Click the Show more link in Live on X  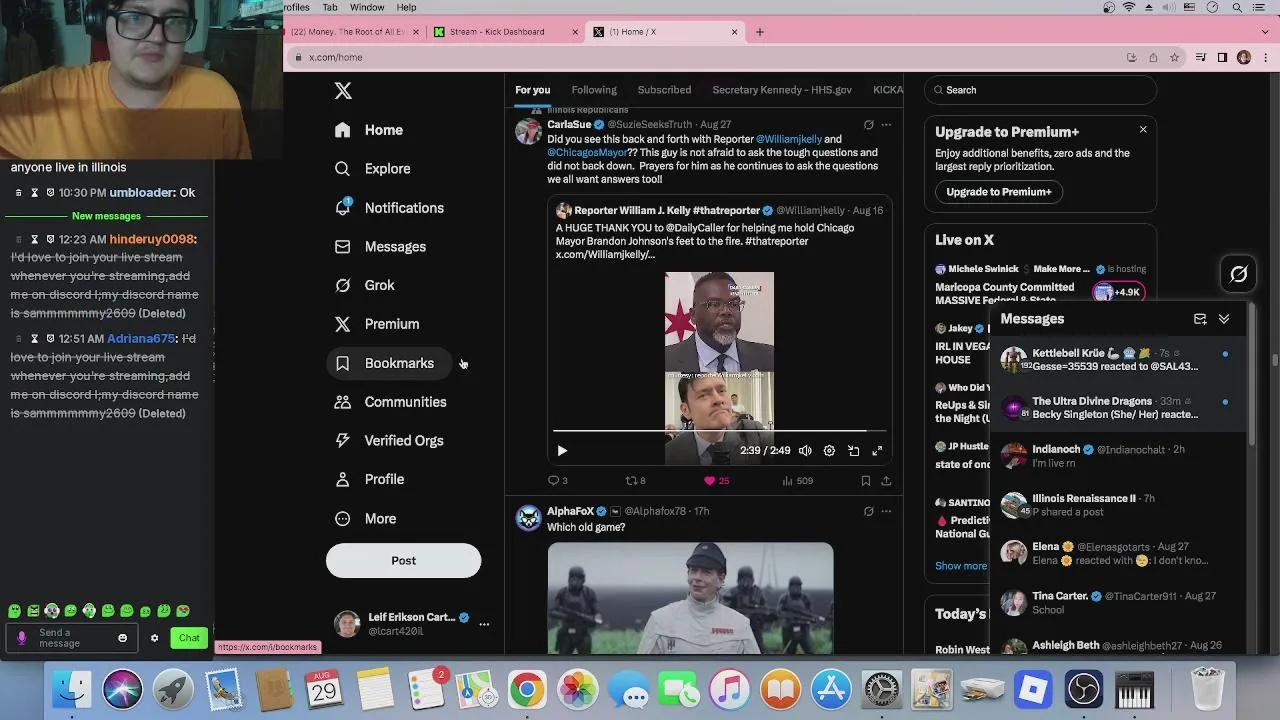pos(961,566)
